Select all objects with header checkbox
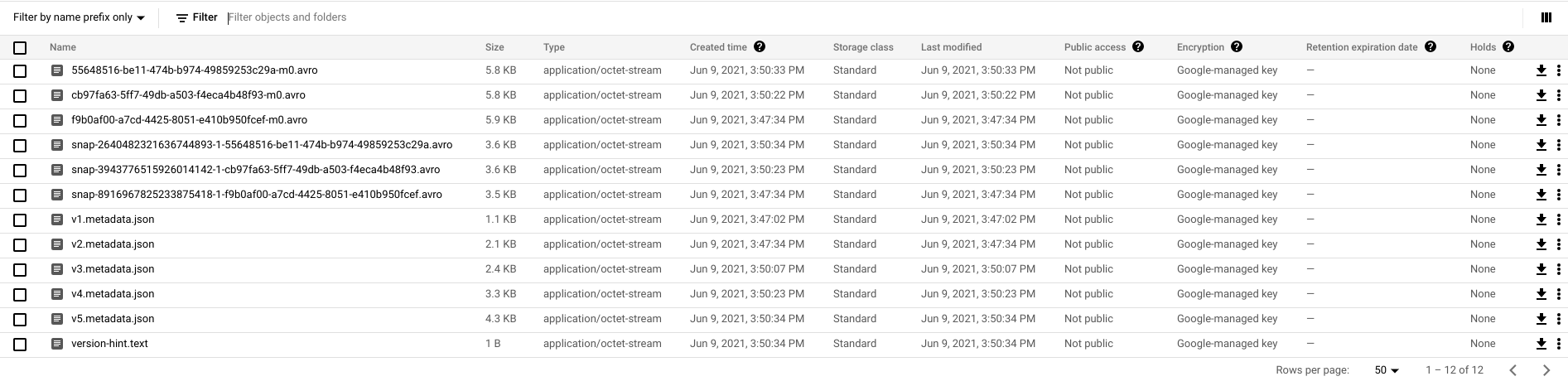The height and width of the screenshot is (386, 1568). (x=20, y=48)
